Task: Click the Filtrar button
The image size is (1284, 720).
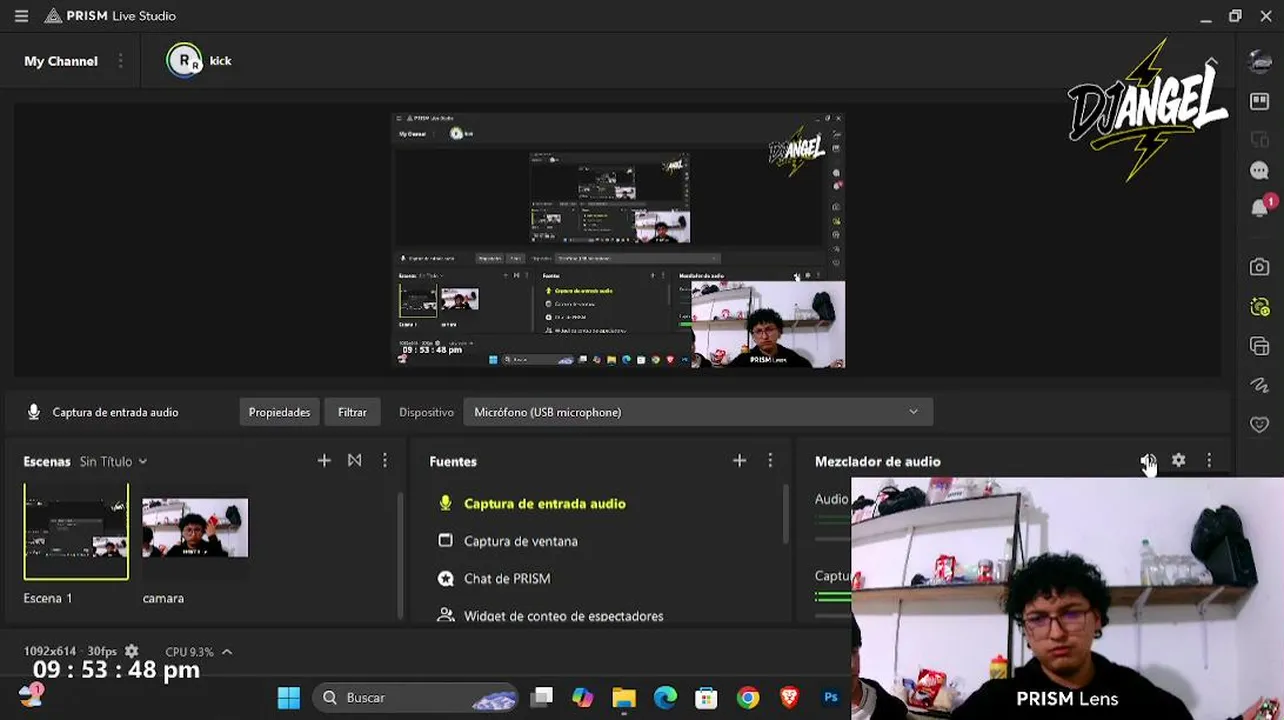Action: 352,412
